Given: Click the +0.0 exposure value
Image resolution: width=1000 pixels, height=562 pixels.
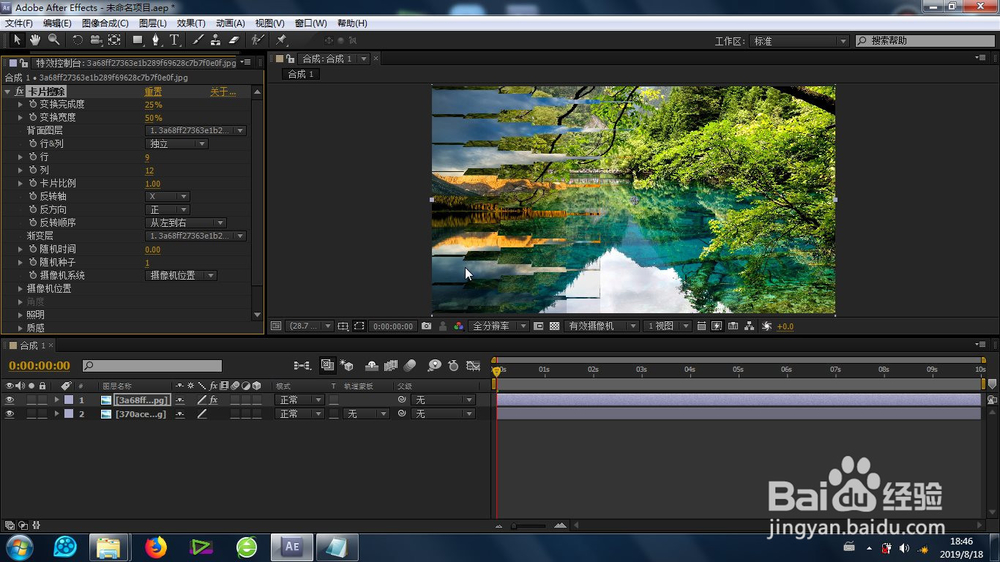Looking at the screenshot, I should click(x=785, y=326).
